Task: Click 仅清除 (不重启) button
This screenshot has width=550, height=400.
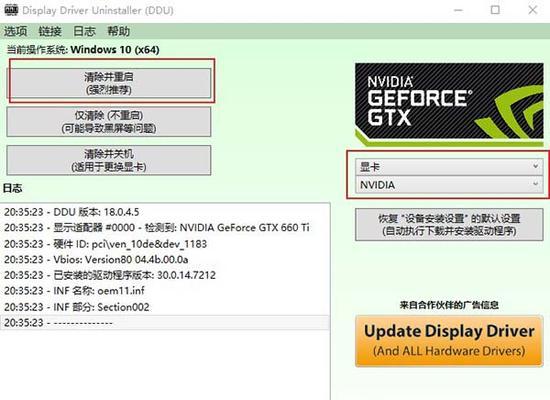Action: [109, 122]
